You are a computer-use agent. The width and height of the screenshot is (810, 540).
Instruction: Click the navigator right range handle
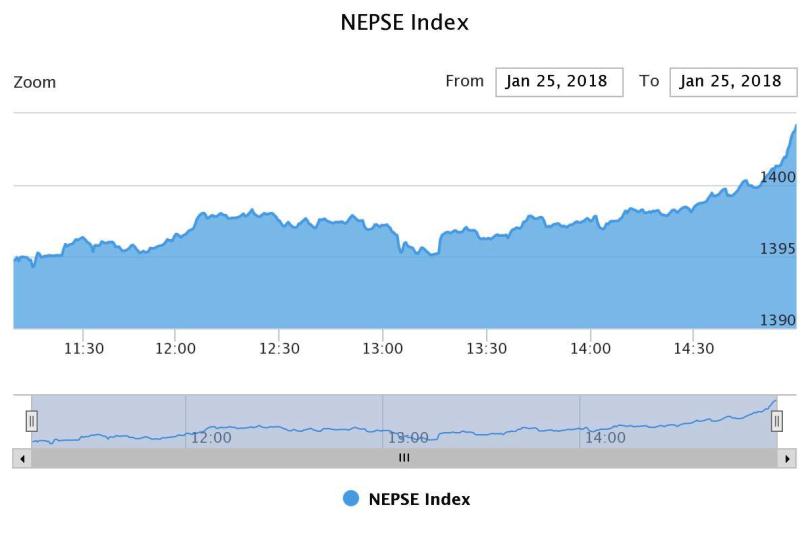click(x=777, y=422)
